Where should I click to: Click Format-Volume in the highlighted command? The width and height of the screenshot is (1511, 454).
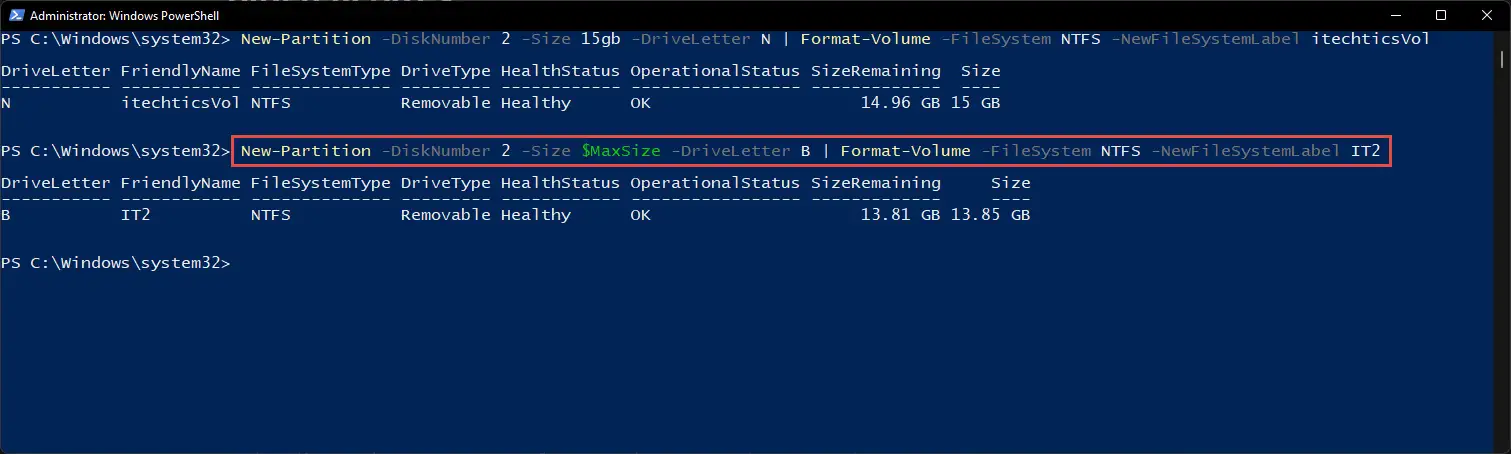(905, 151)
